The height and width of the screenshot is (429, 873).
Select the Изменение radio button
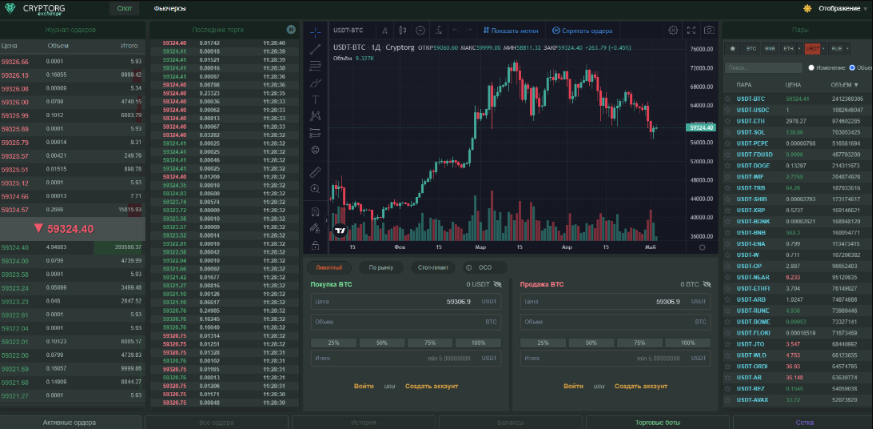tap(811, 67)
